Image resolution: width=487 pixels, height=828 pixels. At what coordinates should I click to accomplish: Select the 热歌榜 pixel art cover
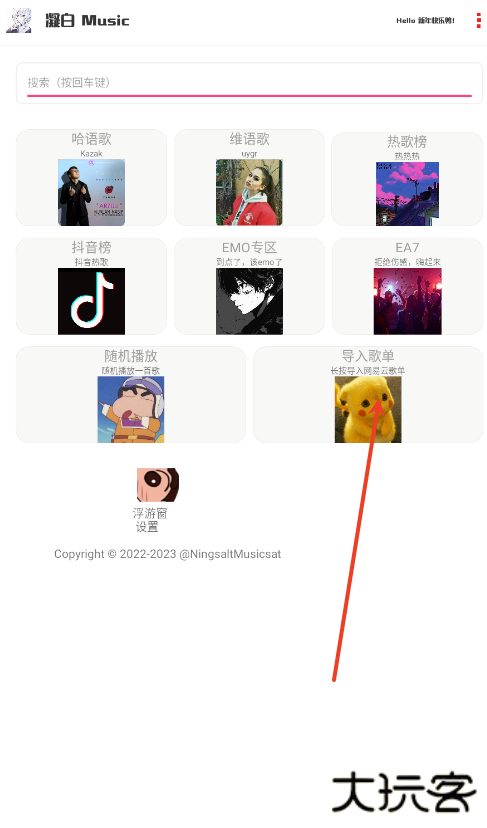tap(407, 194)
